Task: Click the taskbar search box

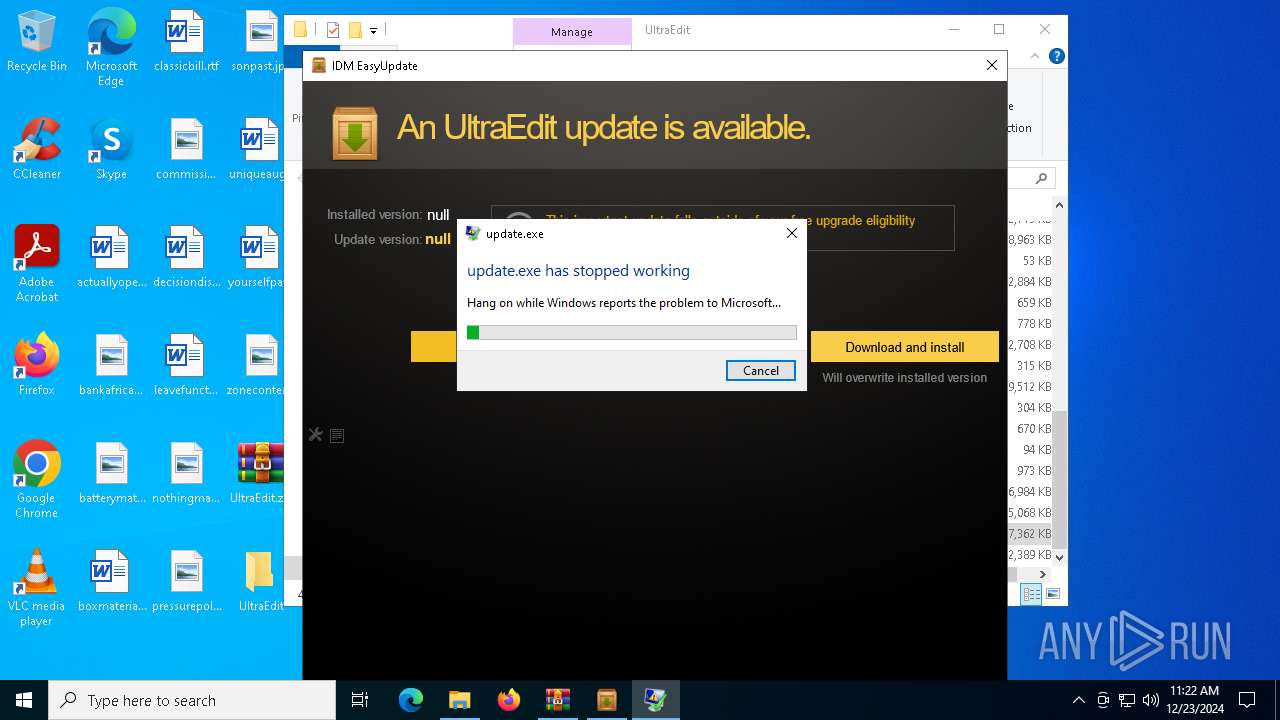Action: (192, 700)
